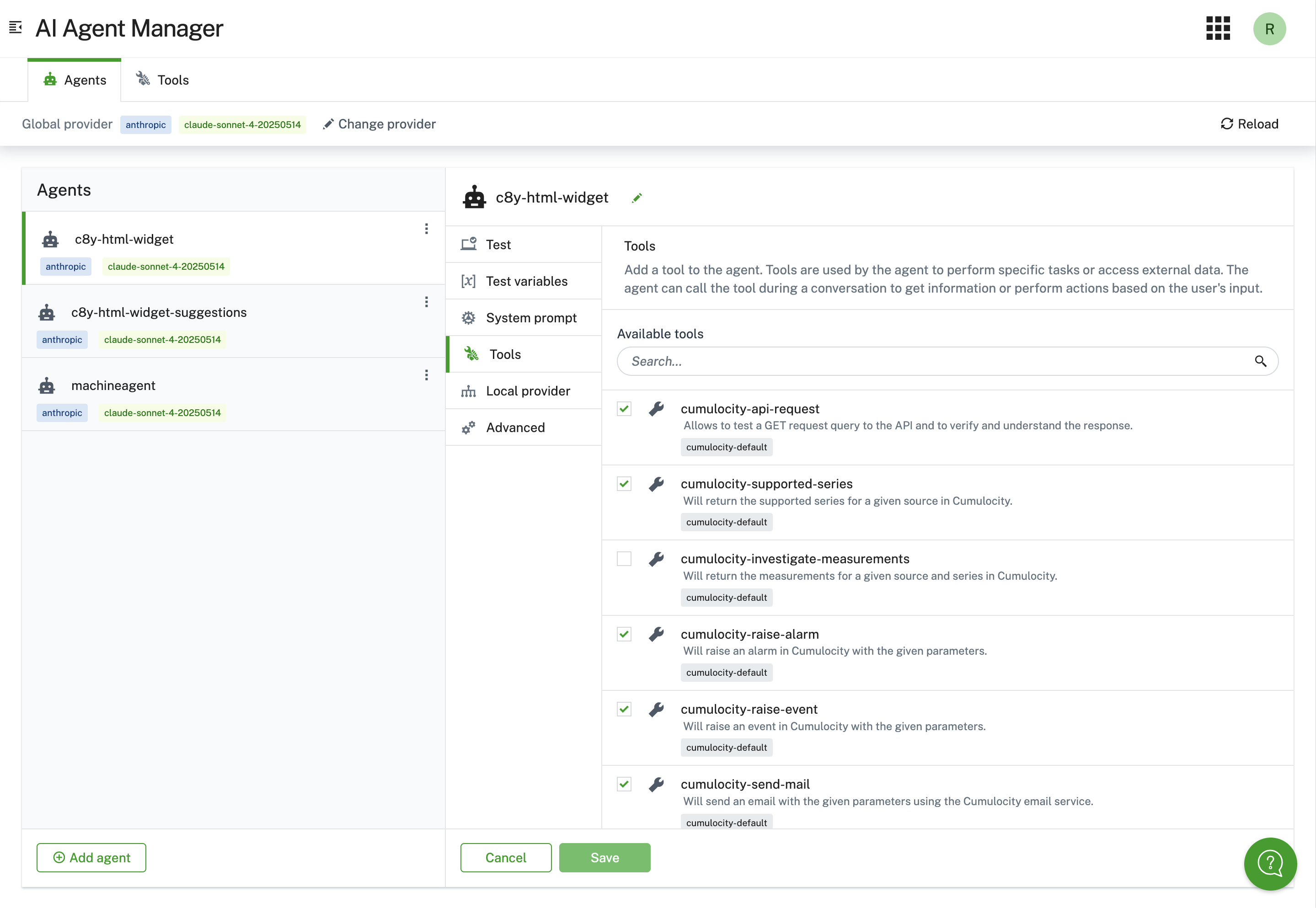
Task: Enable the cumulocity-investigate-measurements checkbox
Action: [624, 559]
